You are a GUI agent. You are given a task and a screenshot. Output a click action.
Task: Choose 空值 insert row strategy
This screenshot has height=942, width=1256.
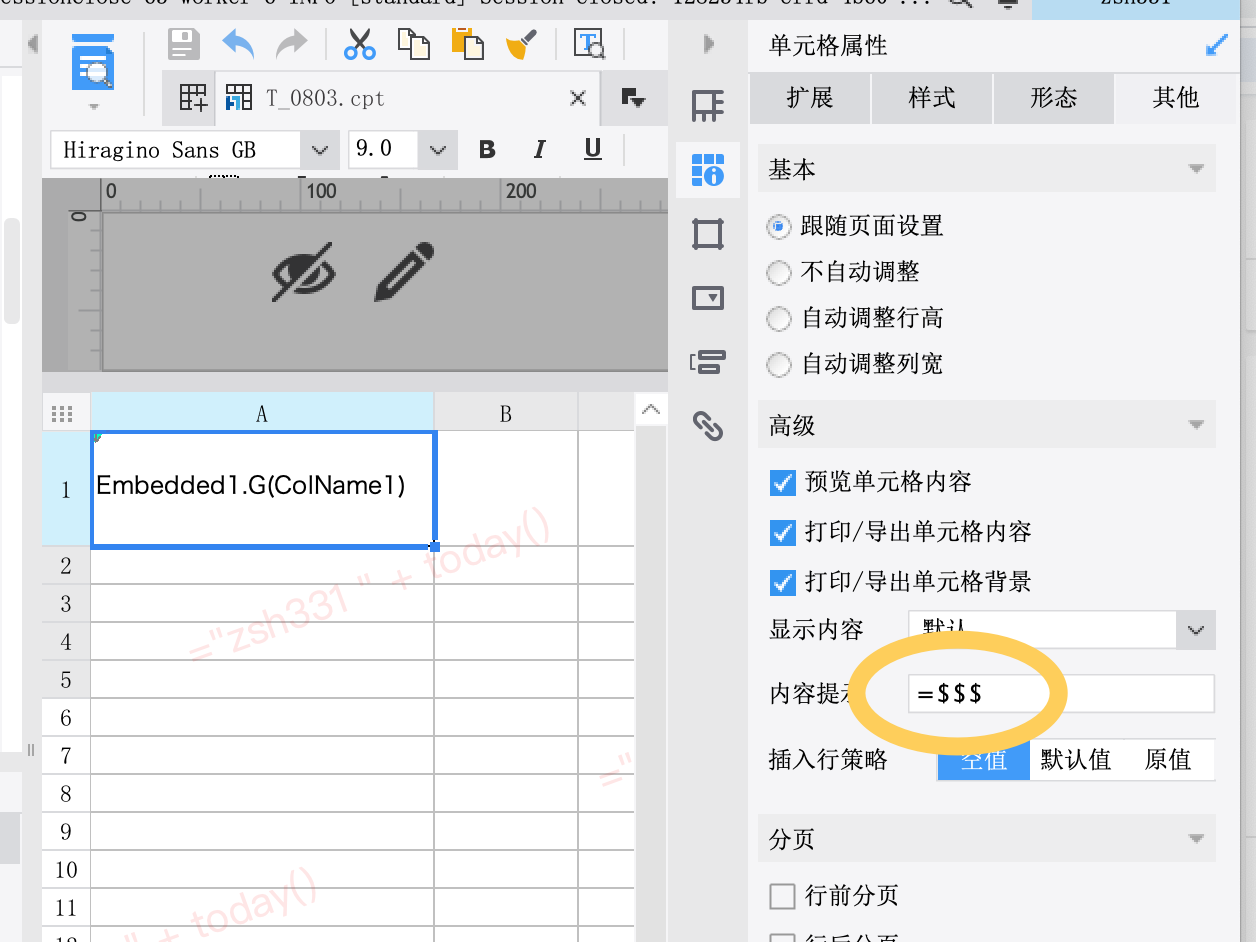[984, 760]
